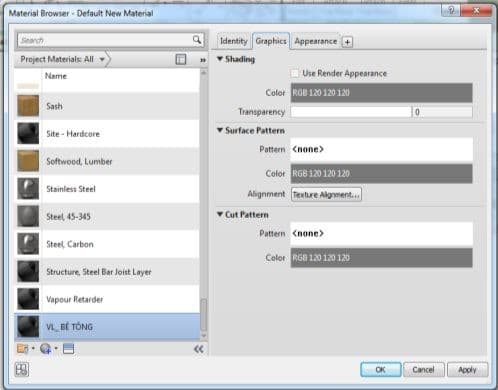Select the VL_ BÊ TÔNG thumbnail

[28, 327]
